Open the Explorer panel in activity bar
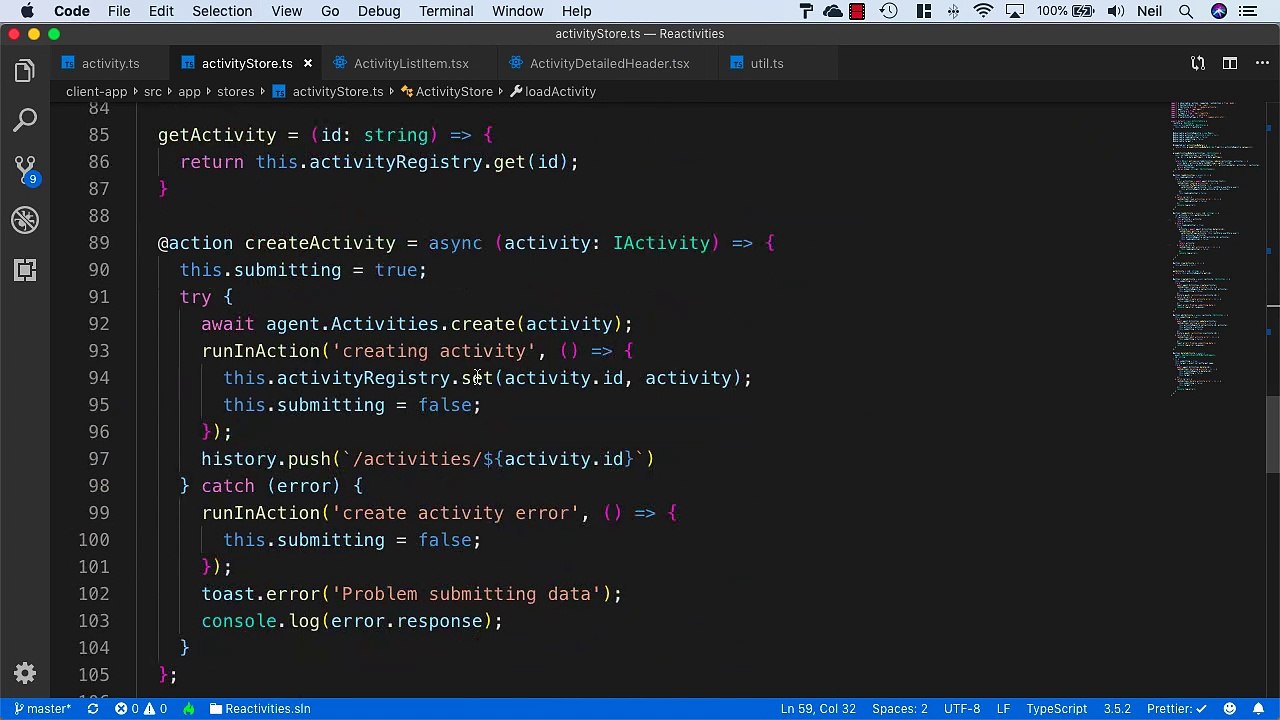The height and width of the screenshot is (720, 1280). (x=25, y=71)
